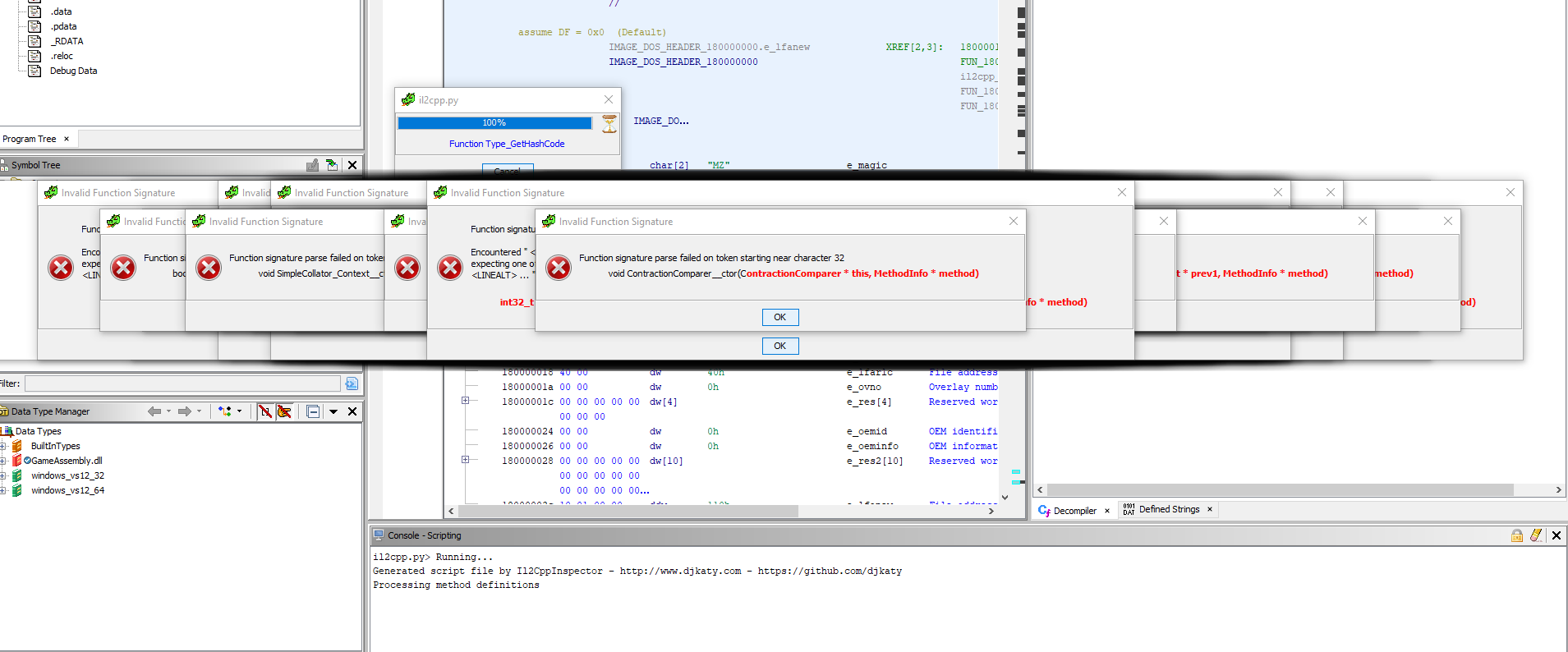
Task: Select the windows_vs12_32 archive entry
Action: (x=67, y=475)
